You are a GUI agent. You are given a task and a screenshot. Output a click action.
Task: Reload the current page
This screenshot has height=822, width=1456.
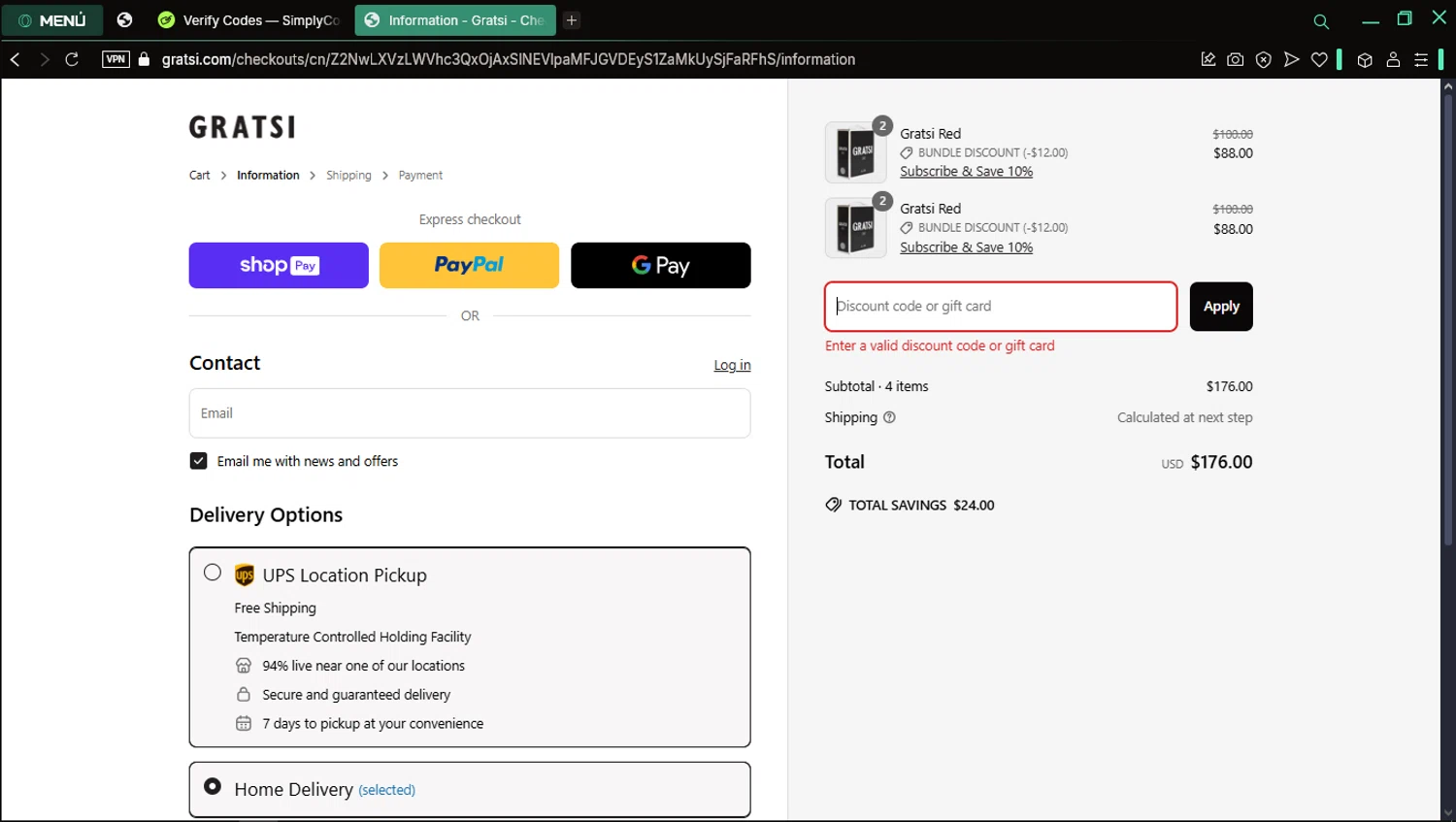click(x=72, y=59)
